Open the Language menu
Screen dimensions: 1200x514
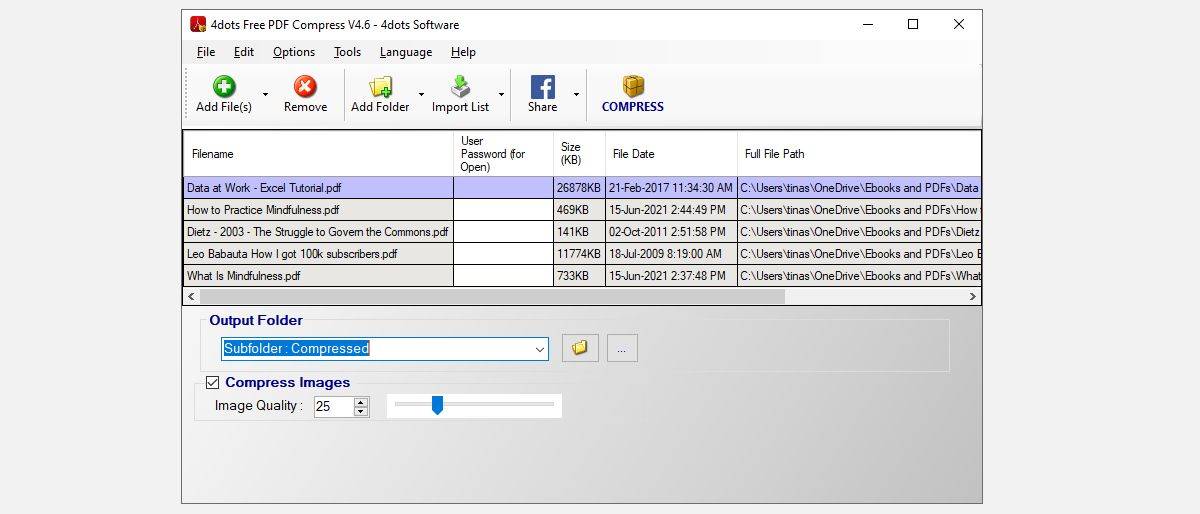point(406,52)
